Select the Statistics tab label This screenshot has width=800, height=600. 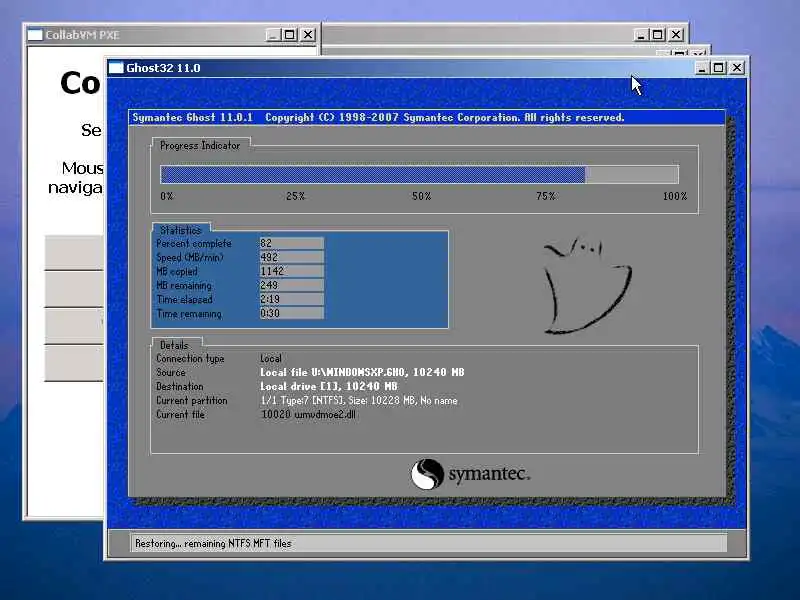pos(180,230)
